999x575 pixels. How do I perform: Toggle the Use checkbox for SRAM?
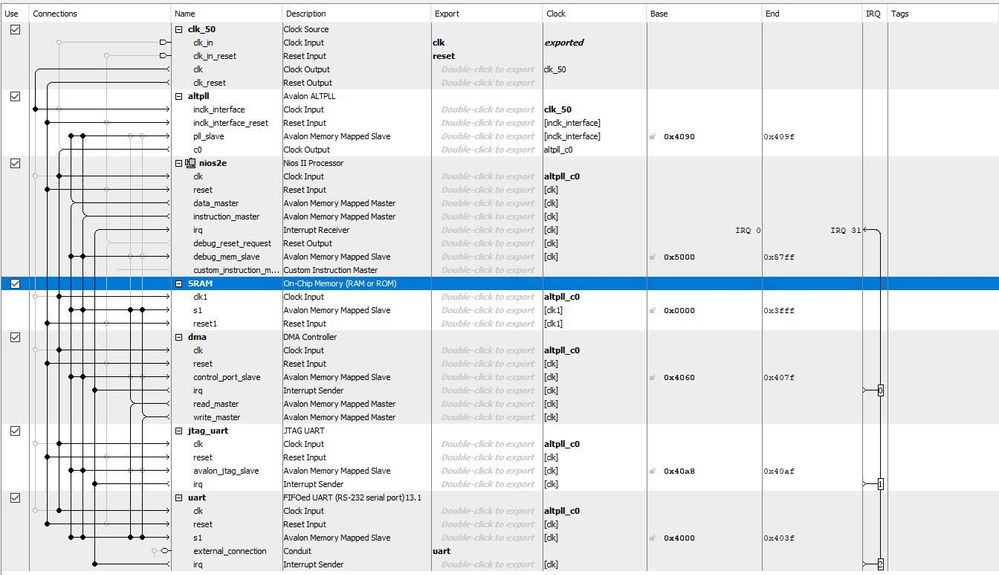tap(15, 283)
